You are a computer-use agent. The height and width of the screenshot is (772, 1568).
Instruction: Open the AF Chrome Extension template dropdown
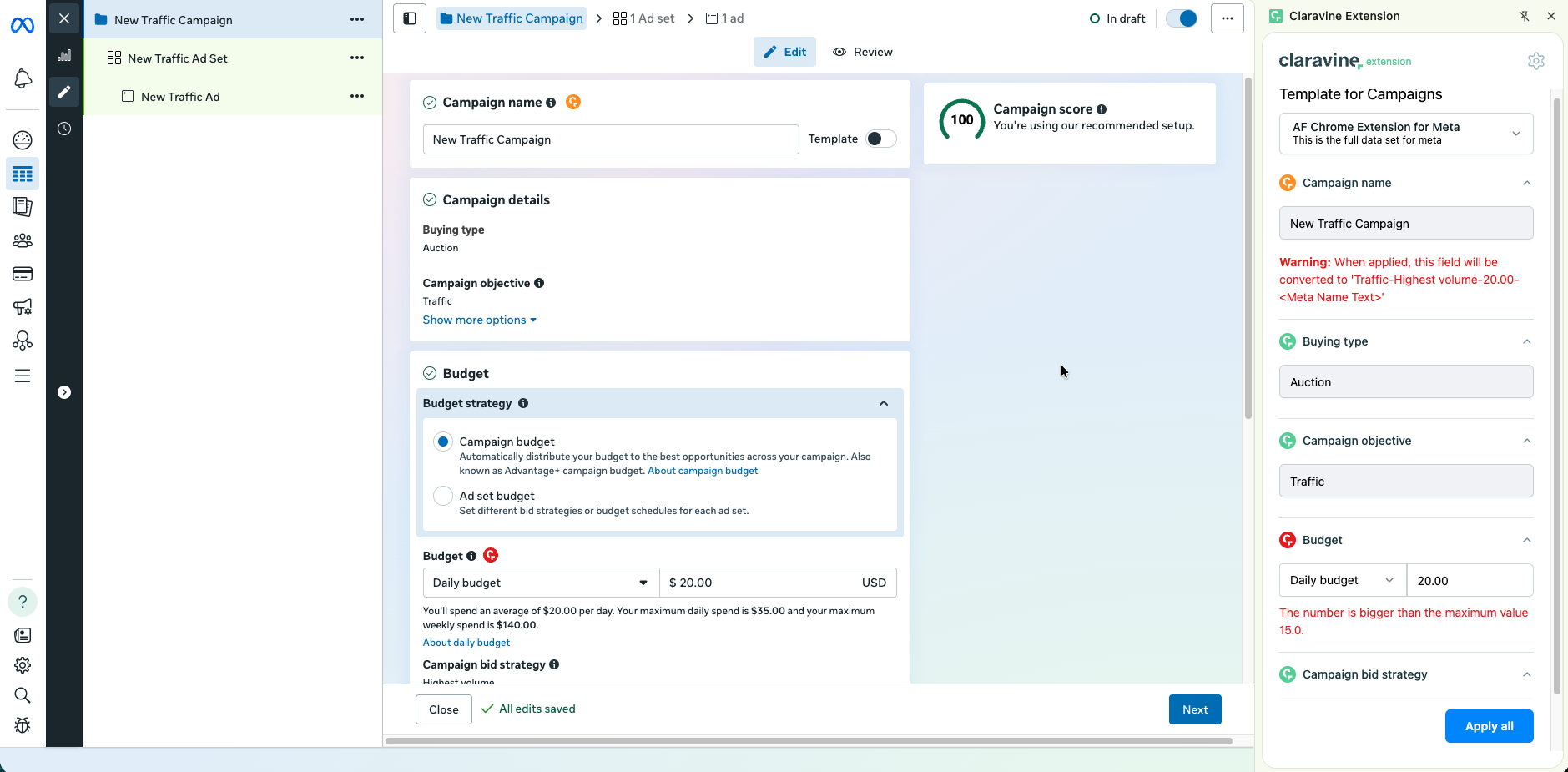[x=1406, y=134]
